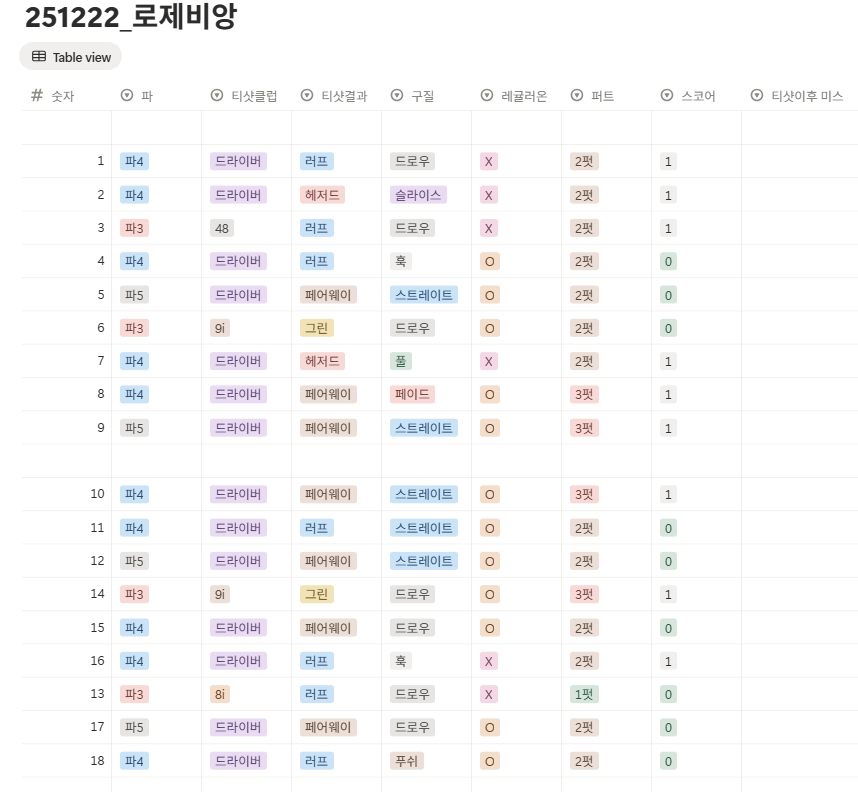Open the Table view tab
Image resolution: width=858 pixels, height=792 pixels.
point(71,57)
